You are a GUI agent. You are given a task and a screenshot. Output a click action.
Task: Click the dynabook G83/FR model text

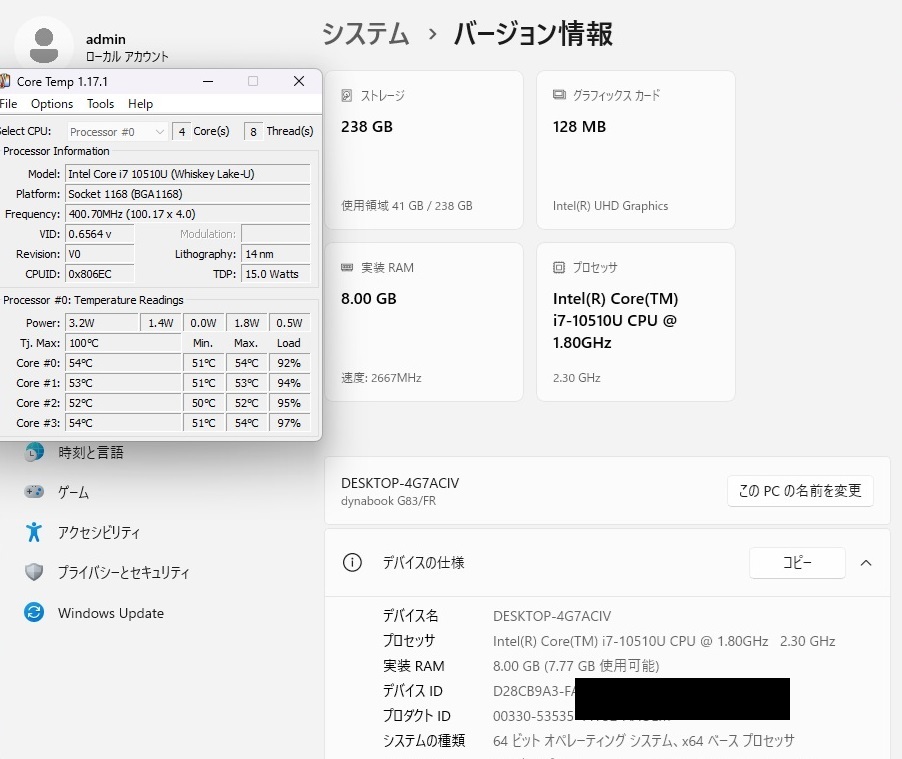pos(388,501)
